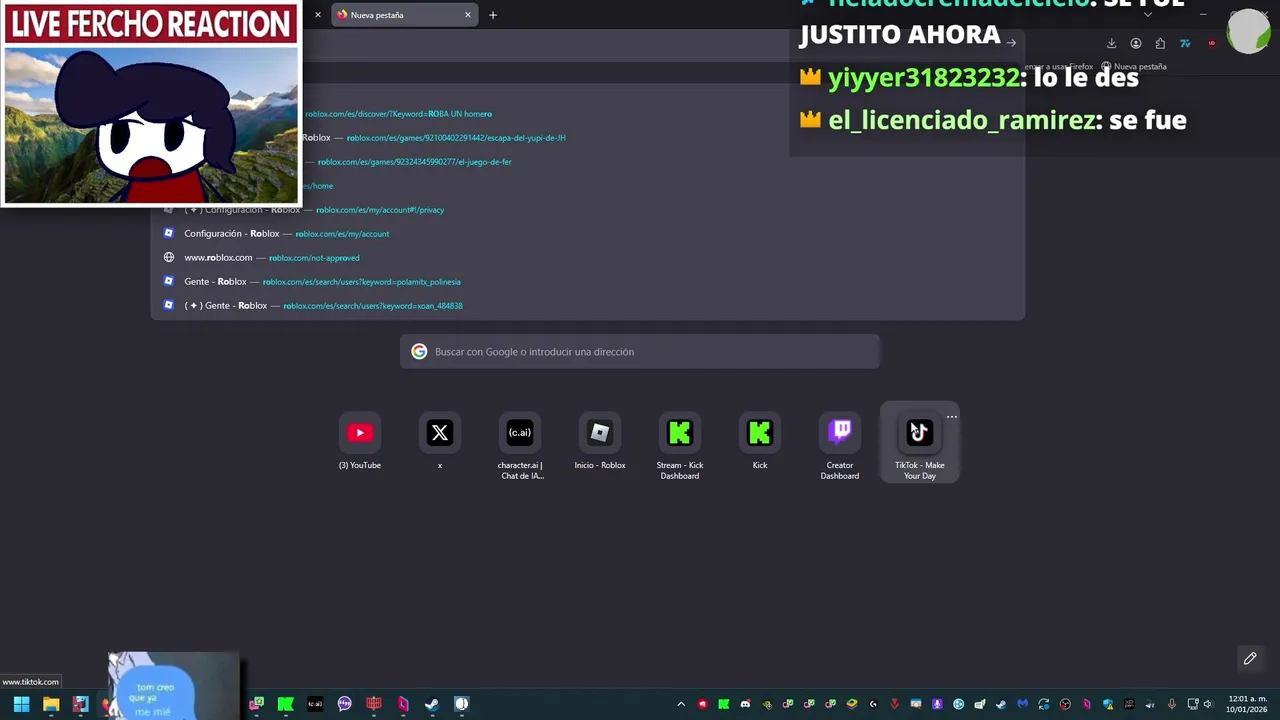Open the volume control in tray

click(1209, 704)
